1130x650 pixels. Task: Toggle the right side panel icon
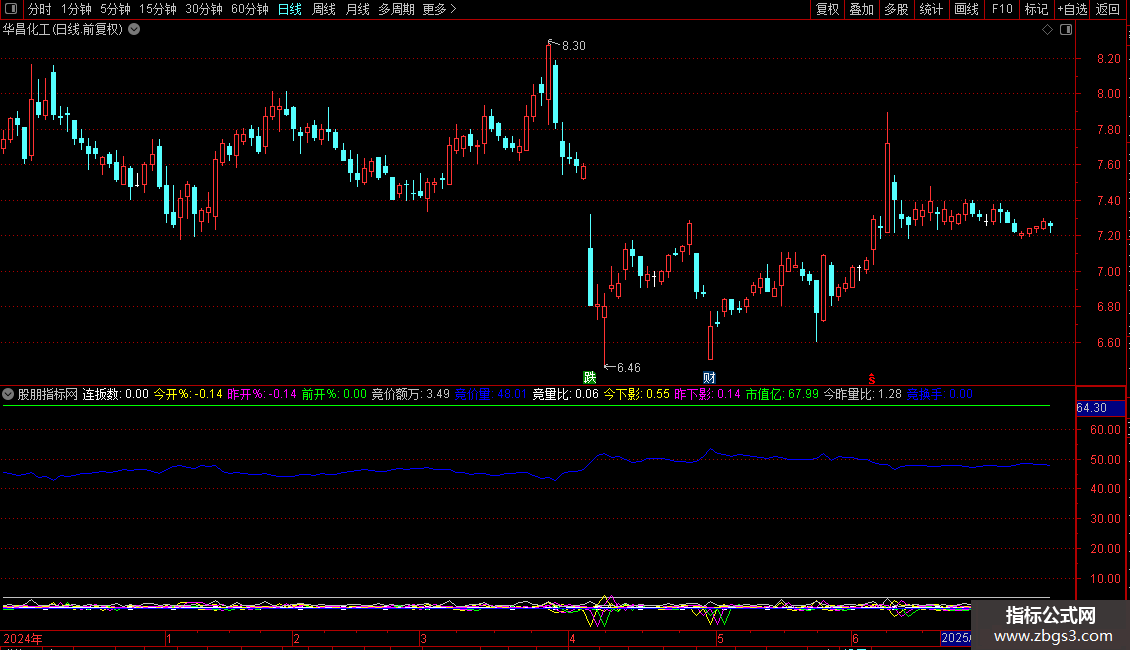click(x=1066, y=30)
